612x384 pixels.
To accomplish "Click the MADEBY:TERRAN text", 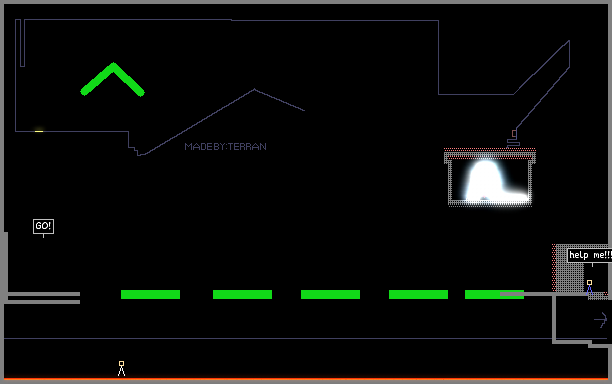I will 226,147.
